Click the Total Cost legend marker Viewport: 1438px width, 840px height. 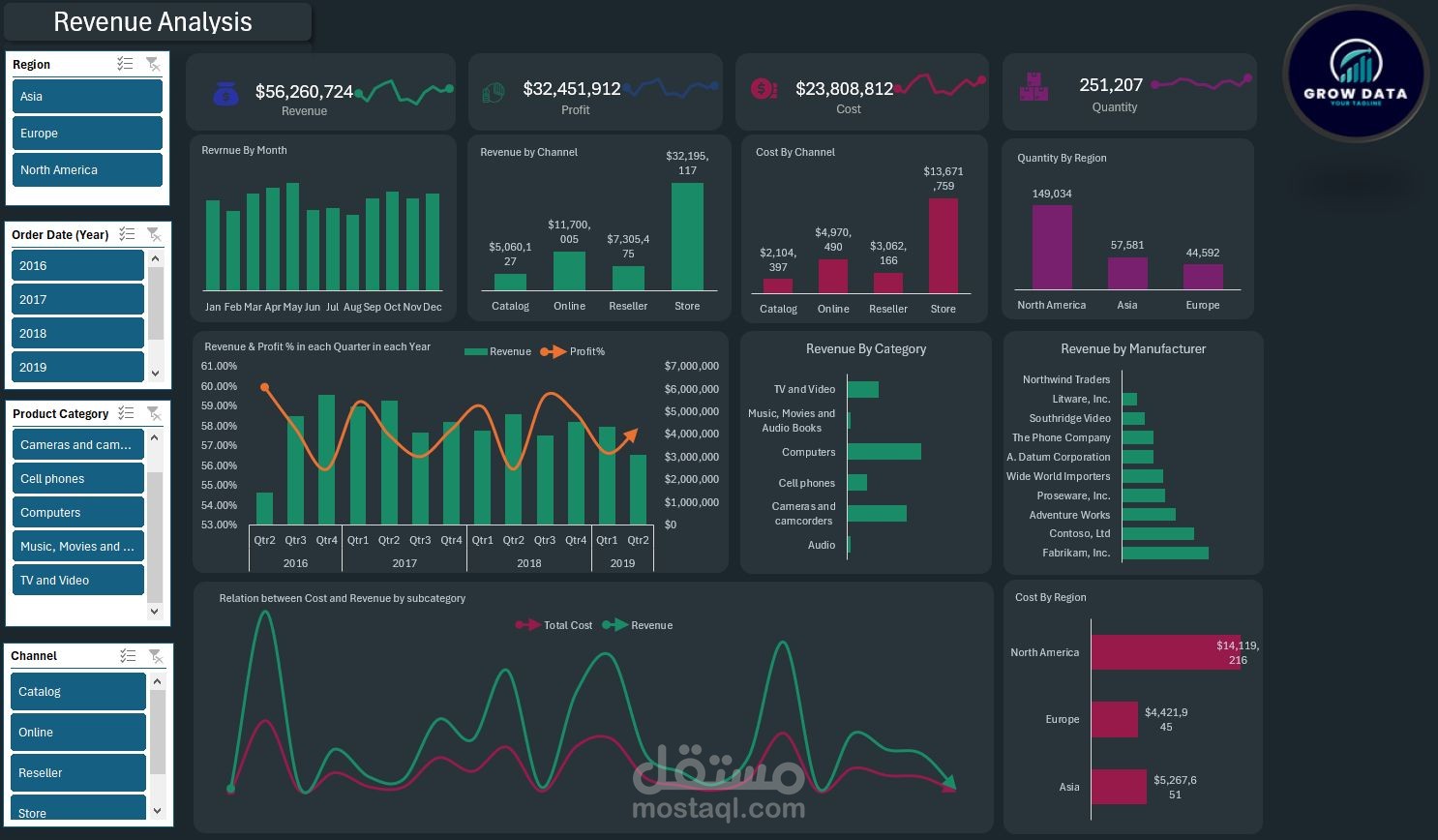coord(527,625)
